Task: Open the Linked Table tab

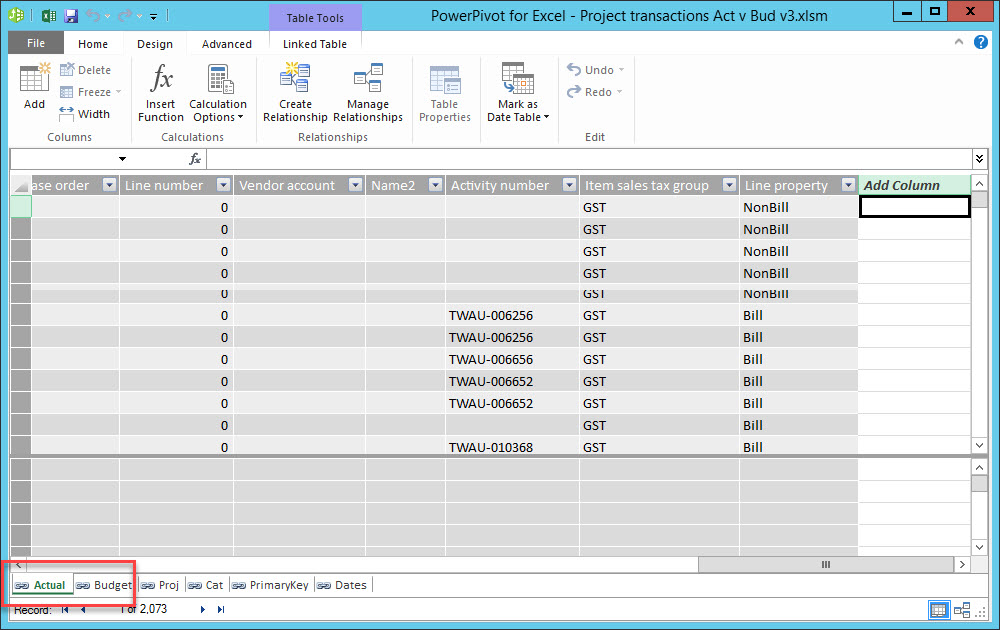Action: (x=315, y=44)
